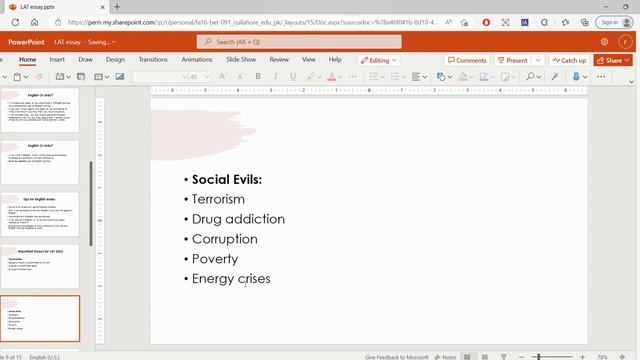Image resolution: width=640 pixels, height=360 pixels.
Task: Click the PowerPoint app name link
Action: [x=26, y=42]
